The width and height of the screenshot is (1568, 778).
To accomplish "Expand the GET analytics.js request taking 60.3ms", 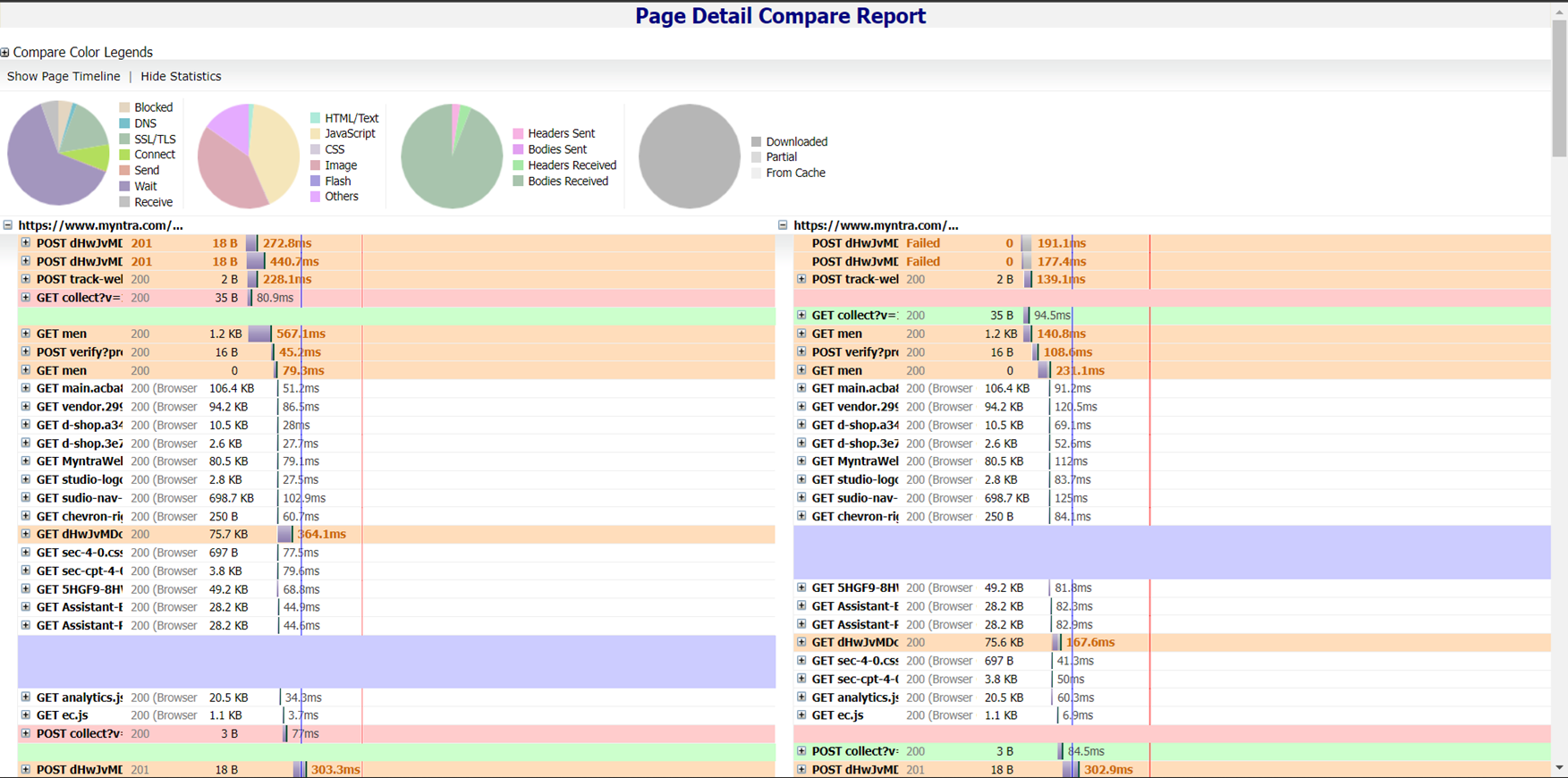I will (x=801, y=698).
